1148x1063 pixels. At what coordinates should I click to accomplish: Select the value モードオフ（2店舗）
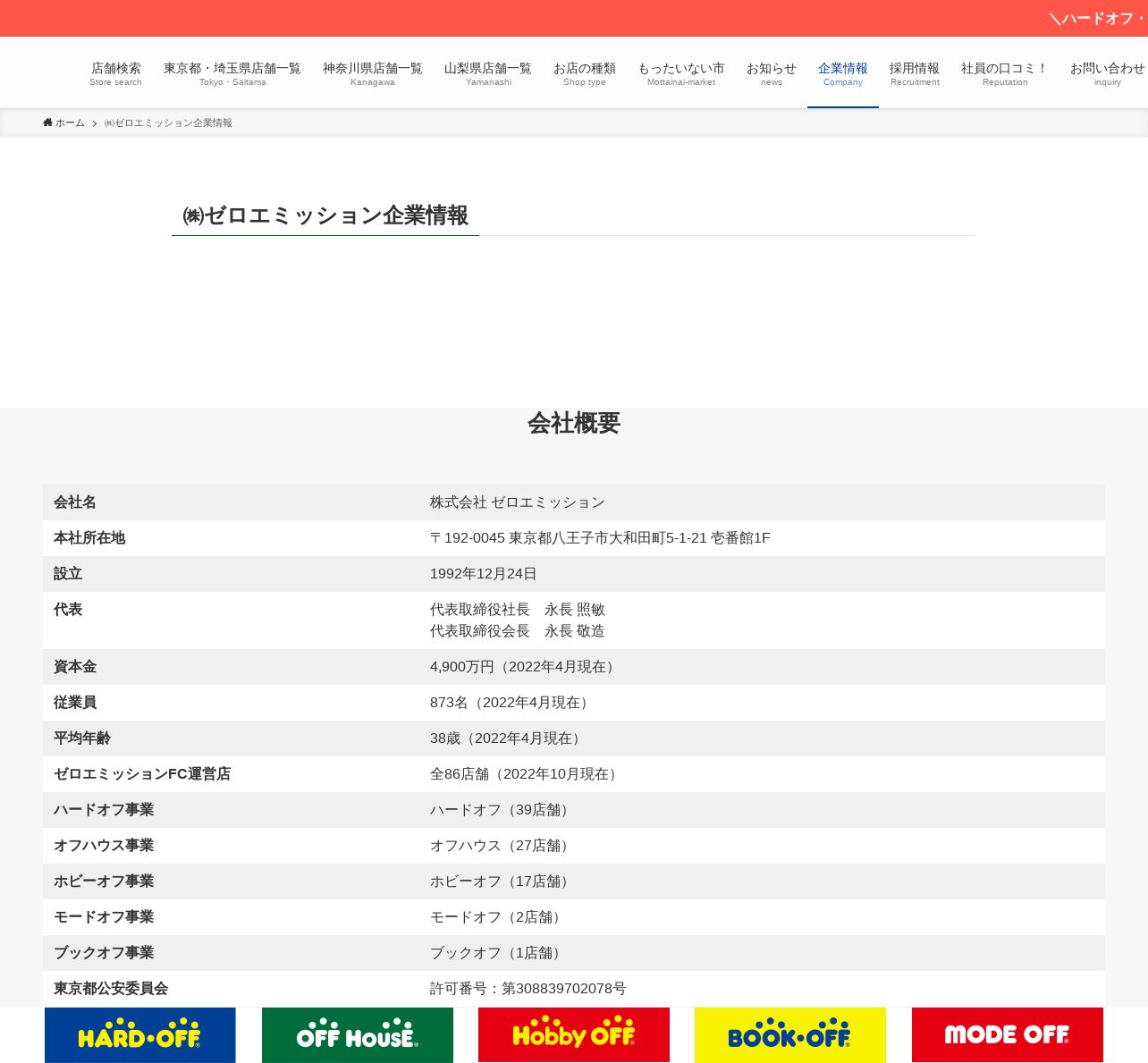tap(498, 917)
